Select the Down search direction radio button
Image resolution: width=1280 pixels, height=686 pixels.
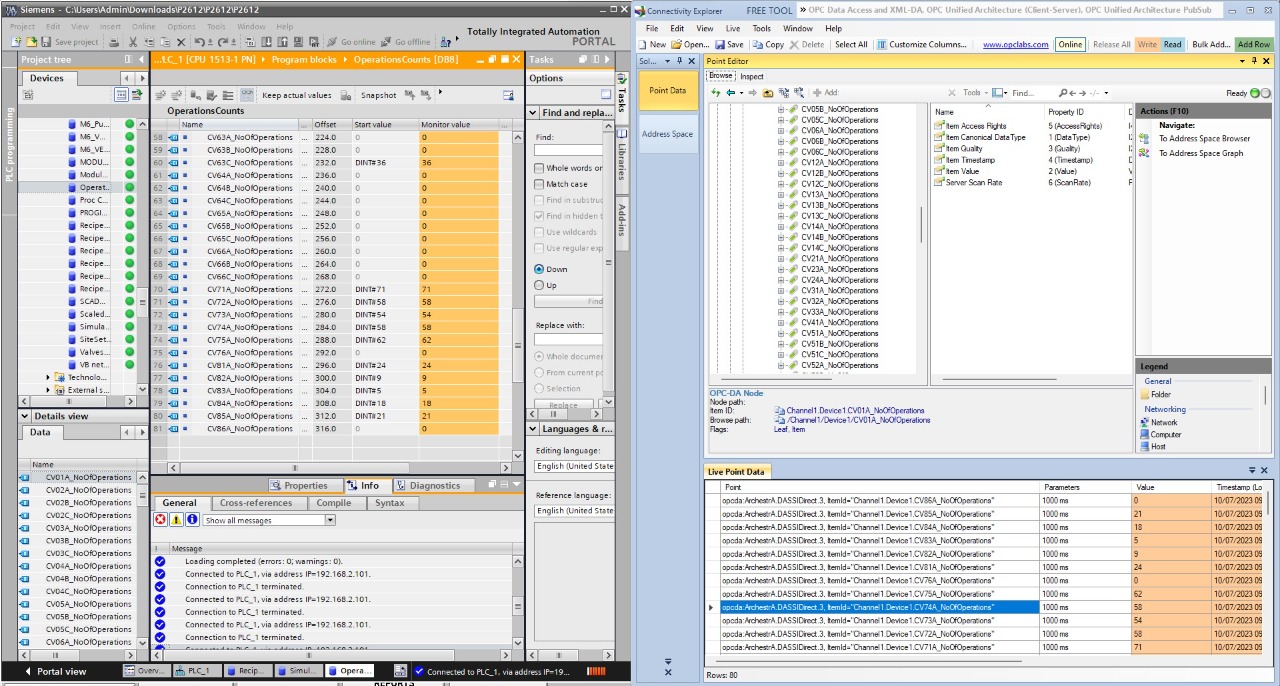pos(539,269)
